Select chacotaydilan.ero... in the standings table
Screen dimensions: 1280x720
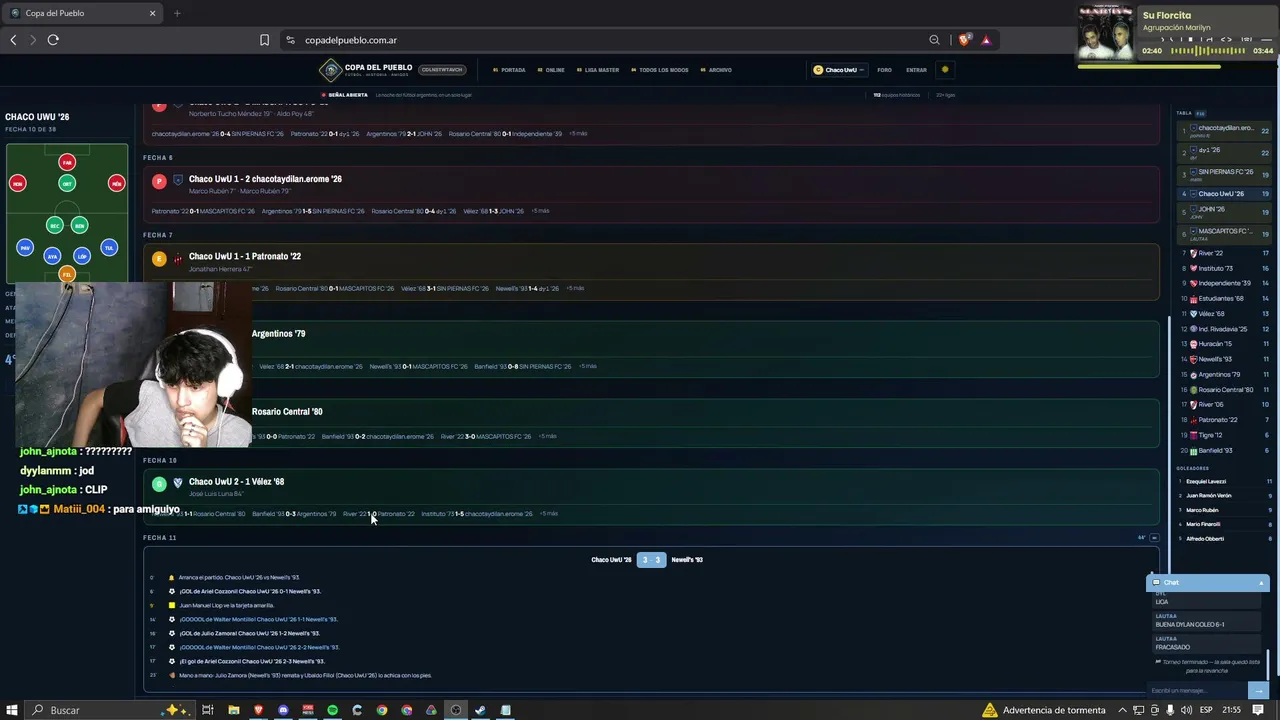1224,131
